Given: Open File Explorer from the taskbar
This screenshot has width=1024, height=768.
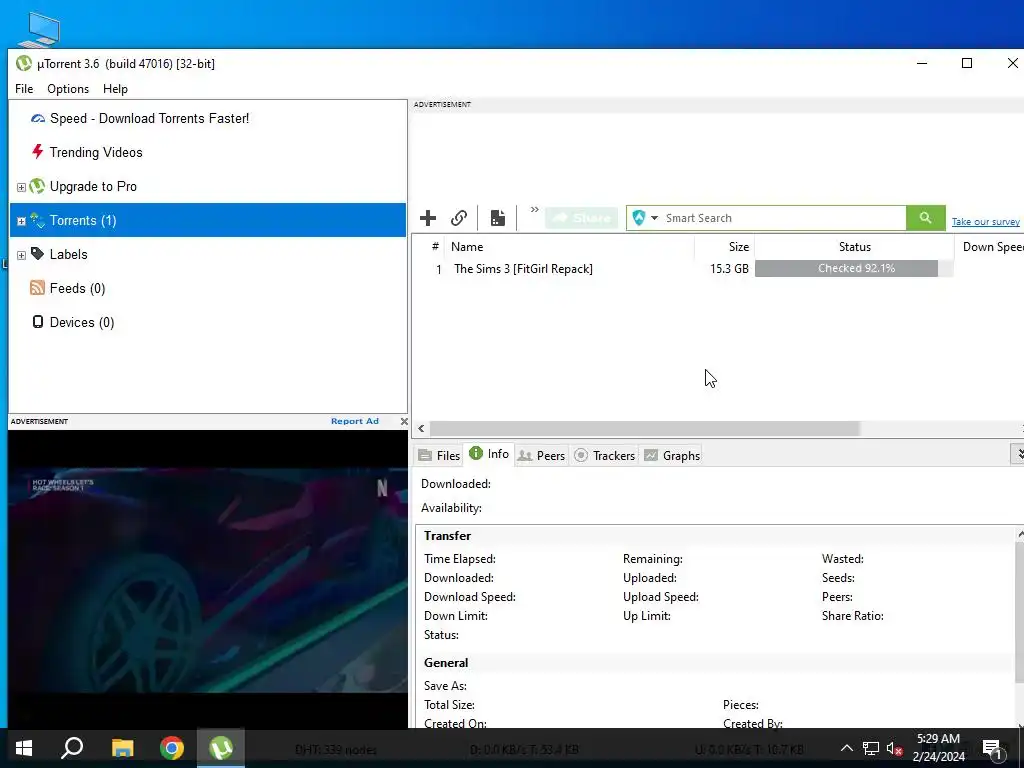Looking at the screenshot, I should pyautogui.click(x=122, y=748).
